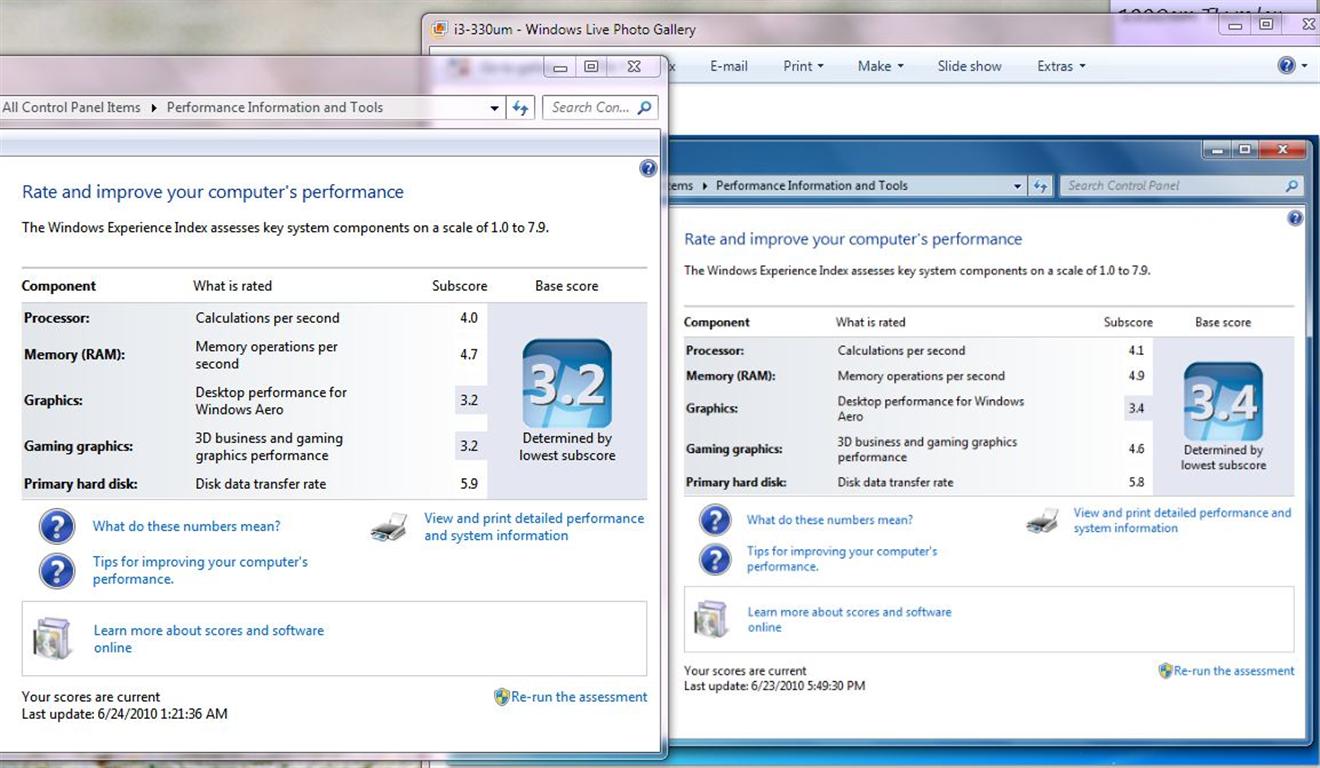1320x768 pixels.
Task: Click E-mail in the Photo Gallery toolbar
Action: coord(729,66)
